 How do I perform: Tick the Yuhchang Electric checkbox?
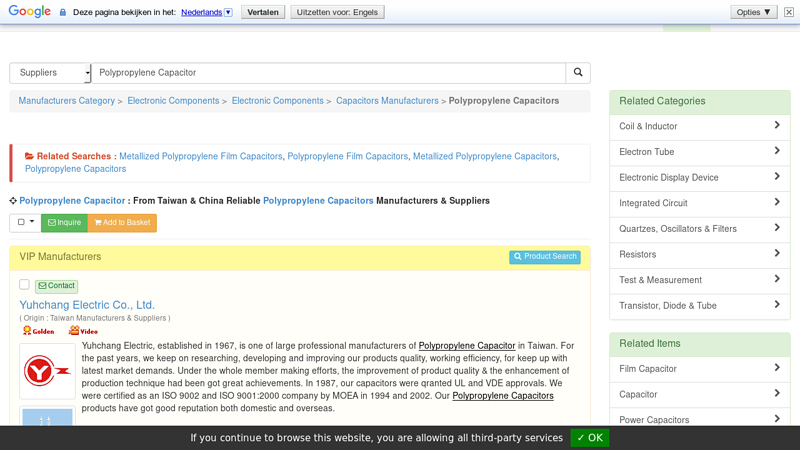25,285
